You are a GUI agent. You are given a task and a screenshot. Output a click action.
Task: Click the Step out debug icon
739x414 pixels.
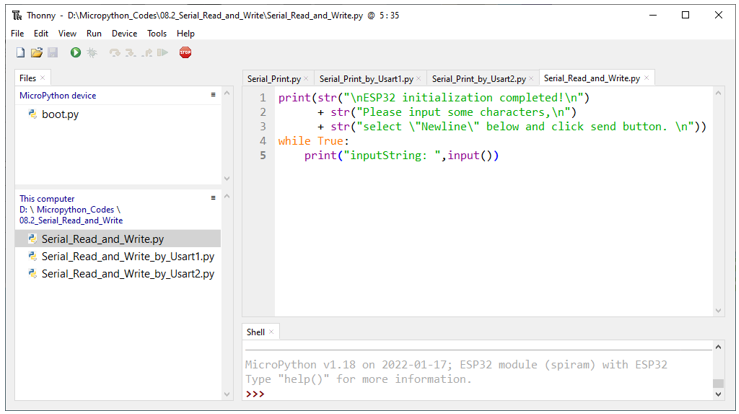coord(147,52)
